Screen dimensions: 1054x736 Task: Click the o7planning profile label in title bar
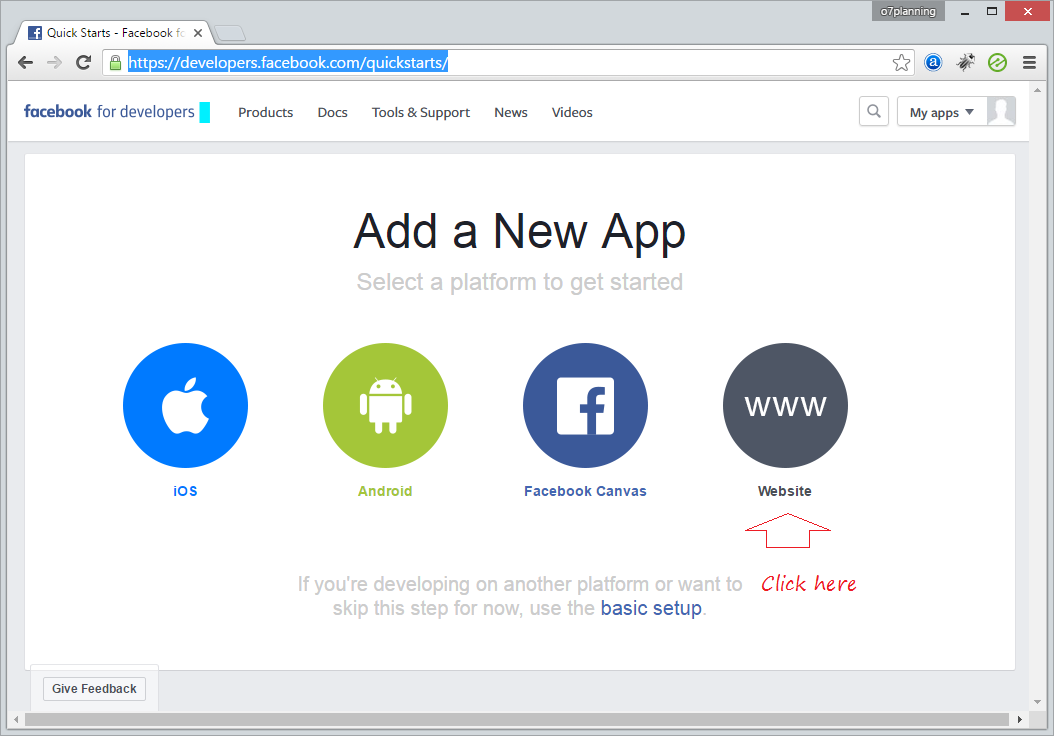tap(908, 11)
